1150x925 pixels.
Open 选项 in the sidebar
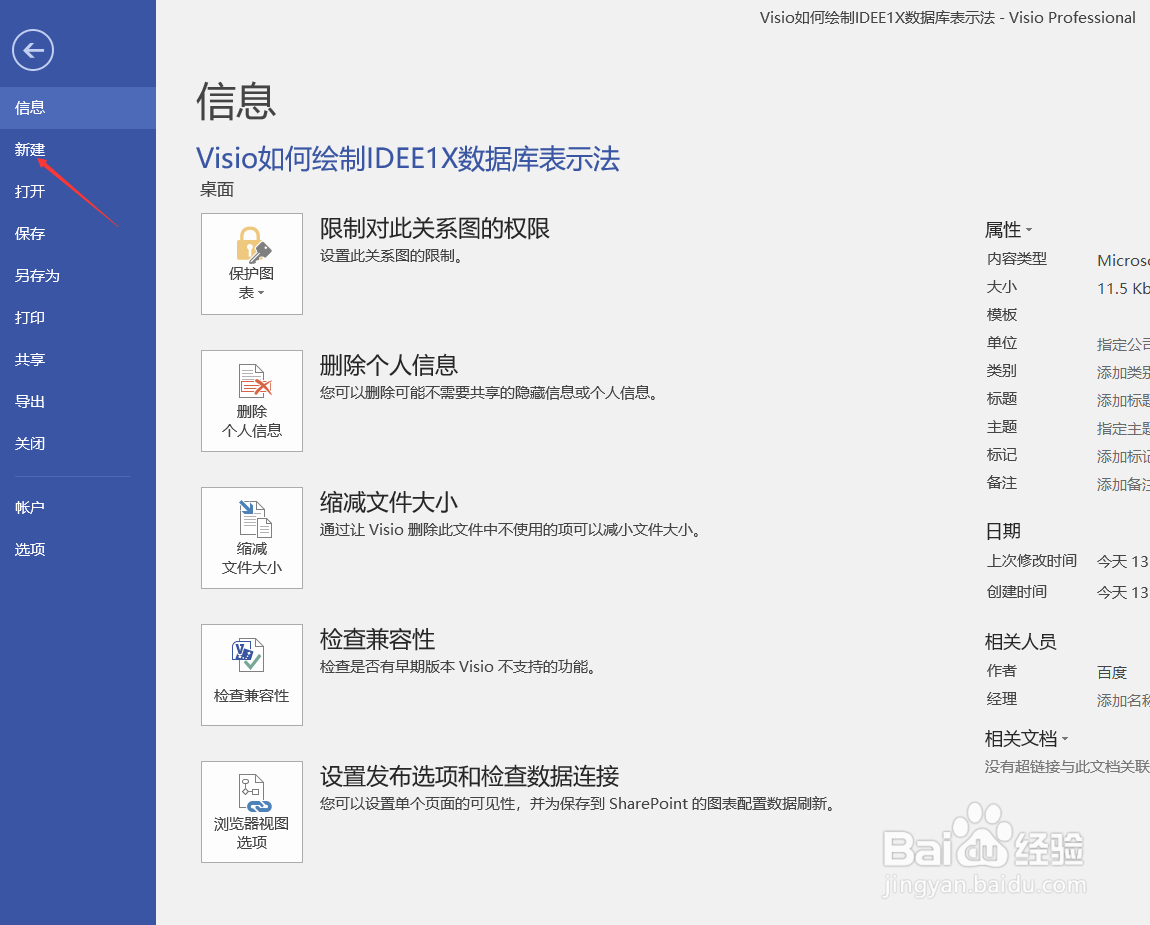[x=78, y=549]
